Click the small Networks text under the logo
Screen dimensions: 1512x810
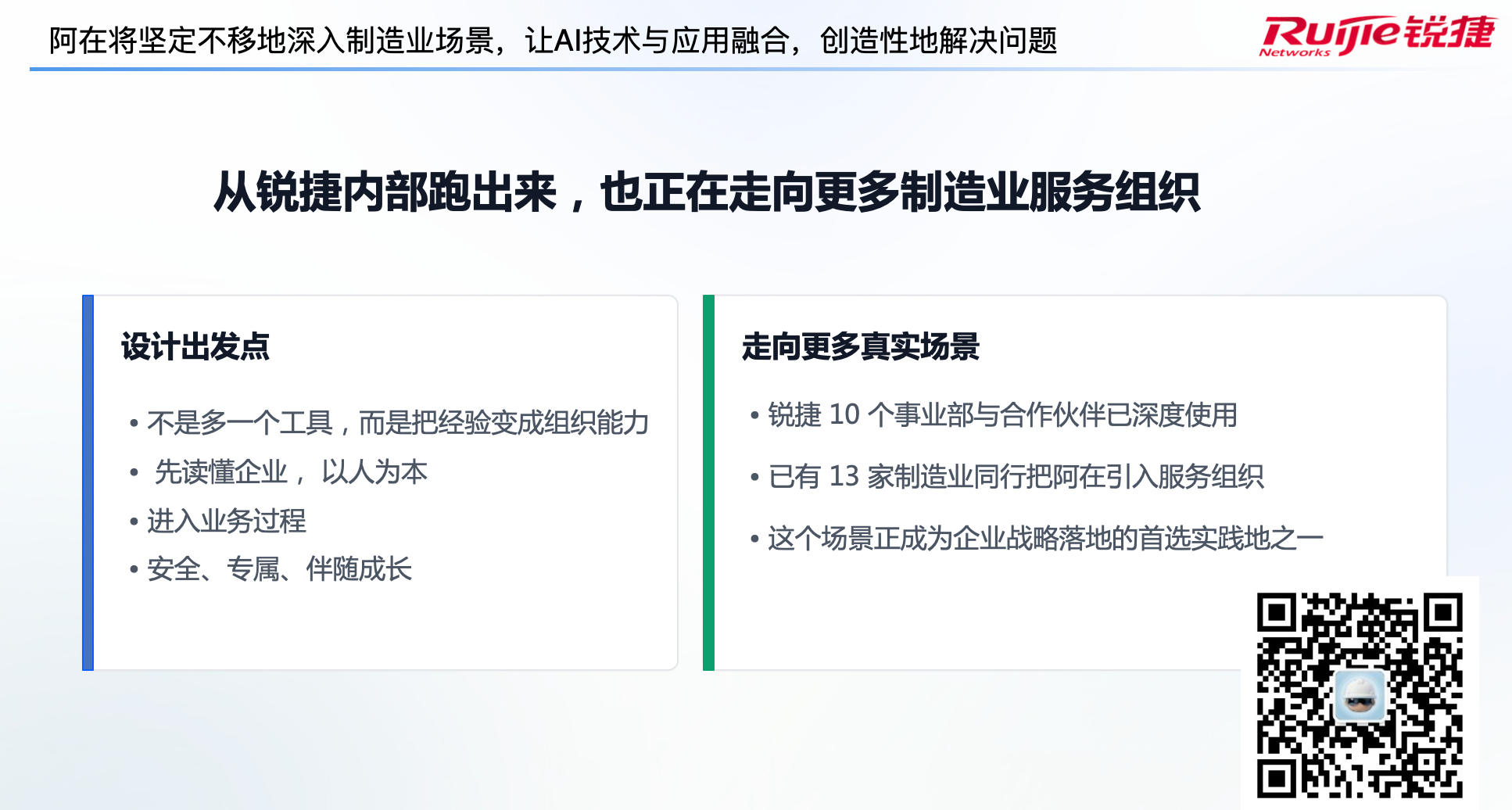pos(1294,52)
